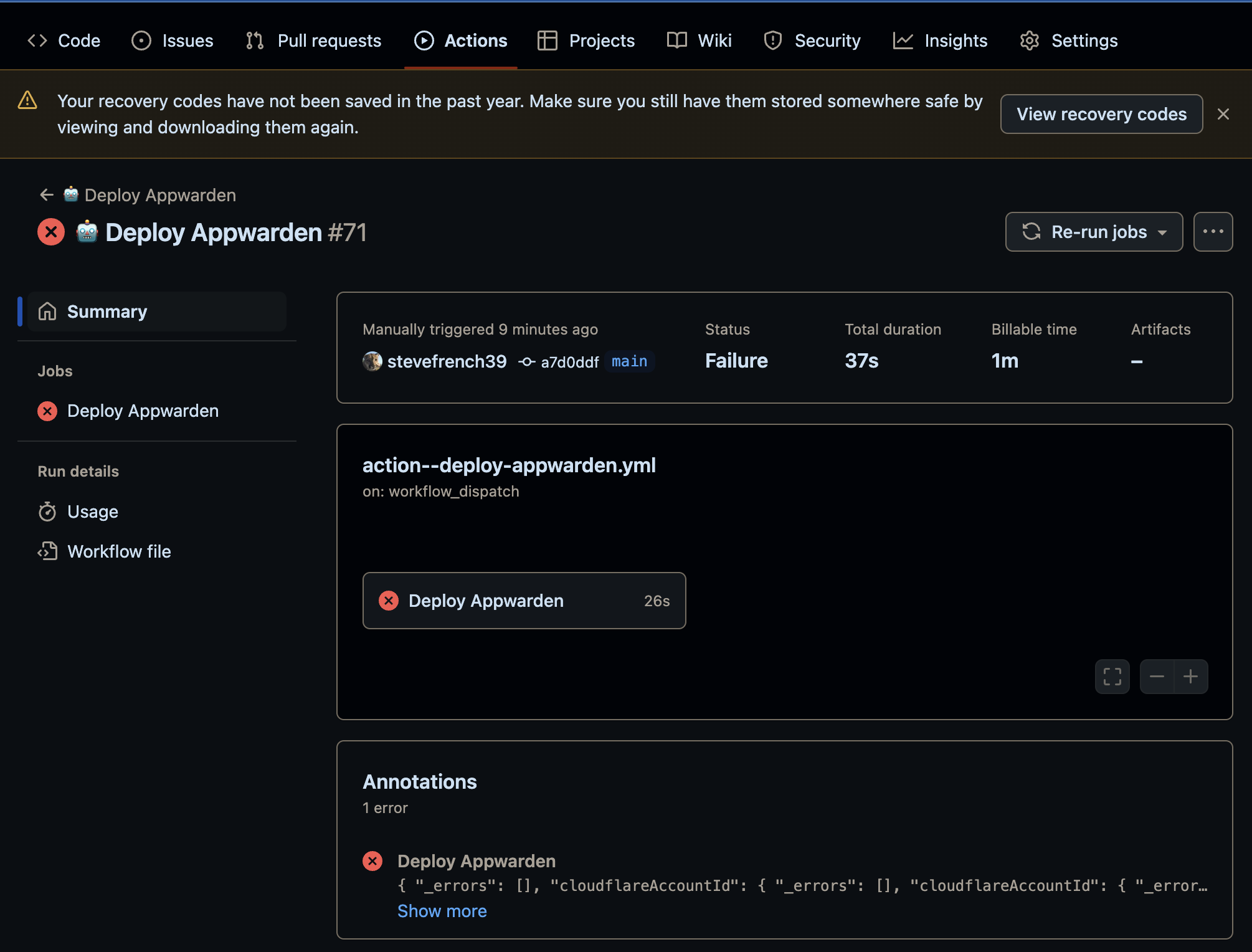Zoom in on the workflow graph

pyautogui.click(x=1191, y=677)
